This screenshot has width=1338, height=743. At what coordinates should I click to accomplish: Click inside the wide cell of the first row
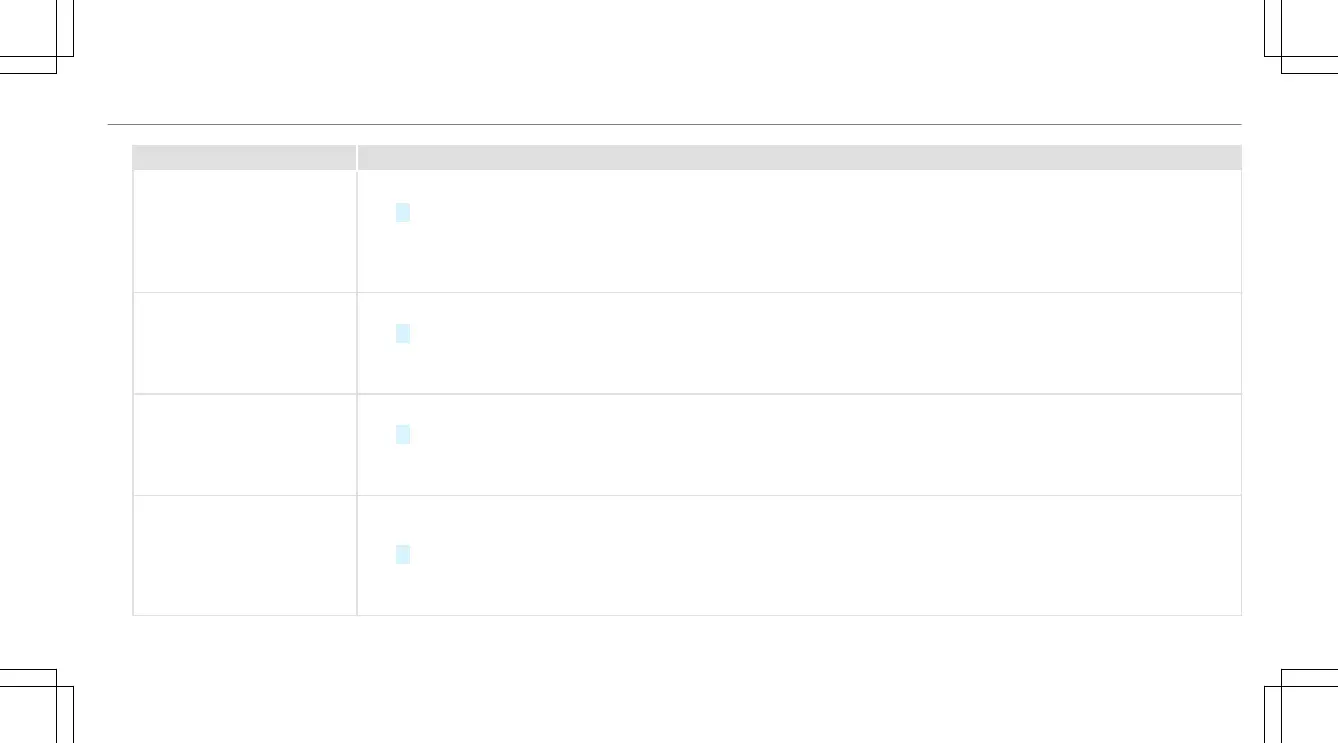click(x=800, y=231)
